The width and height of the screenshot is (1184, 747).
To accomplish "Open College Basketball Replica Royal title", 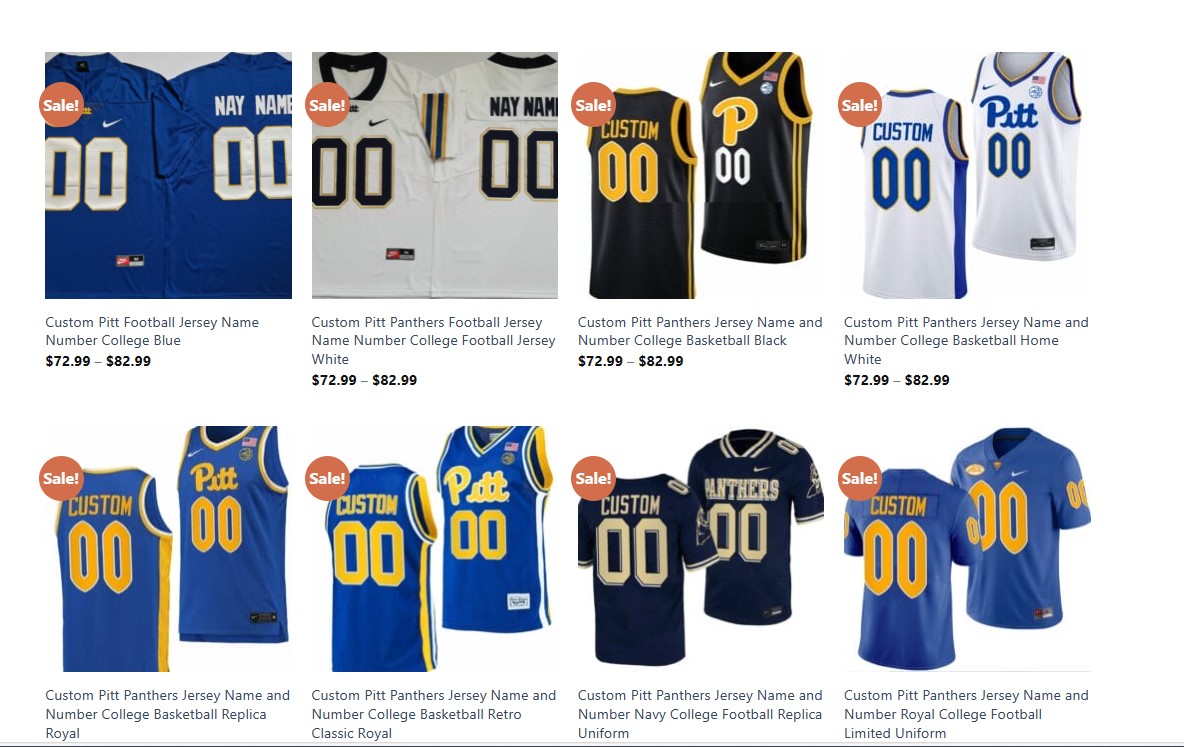I will point(168,714).
